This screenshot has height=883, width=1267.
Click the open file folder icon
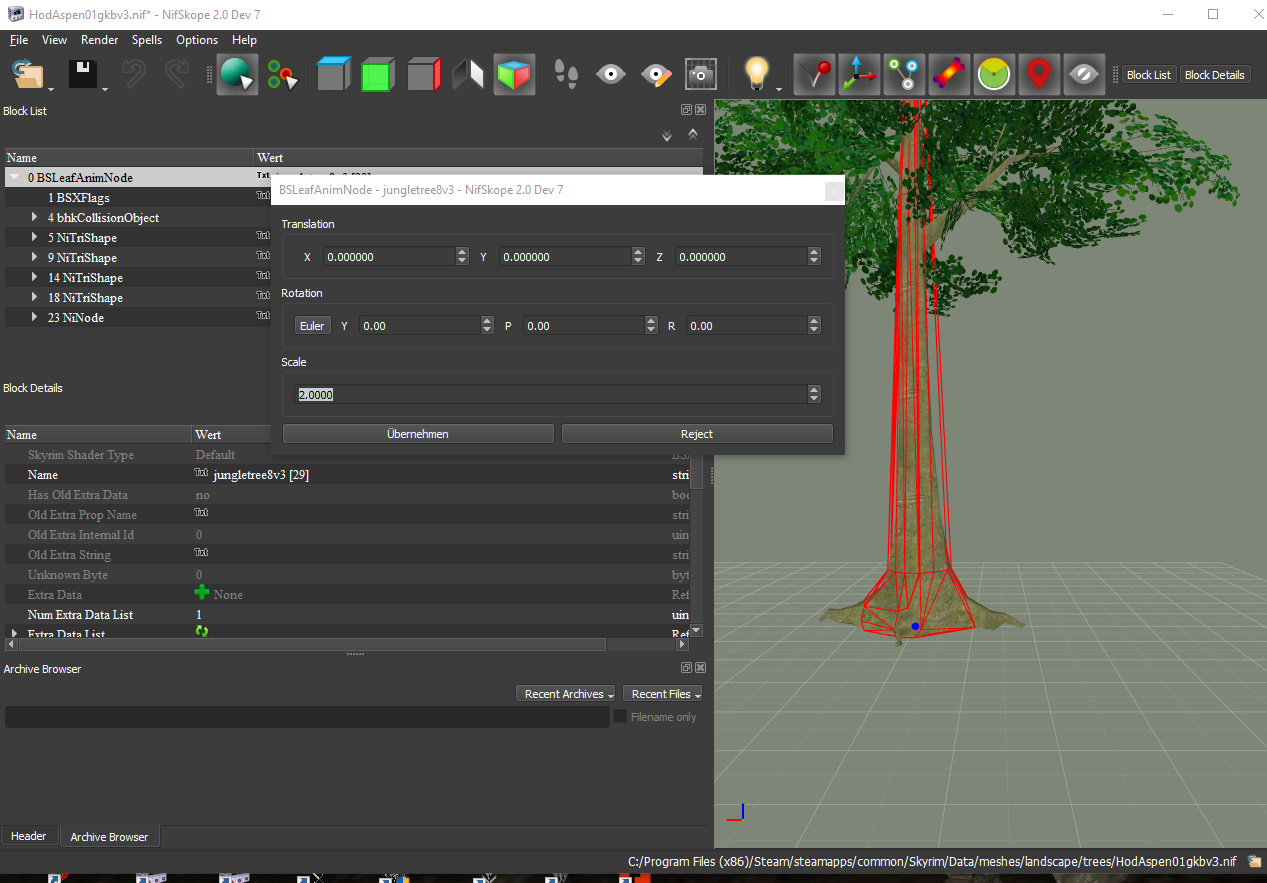29,76
